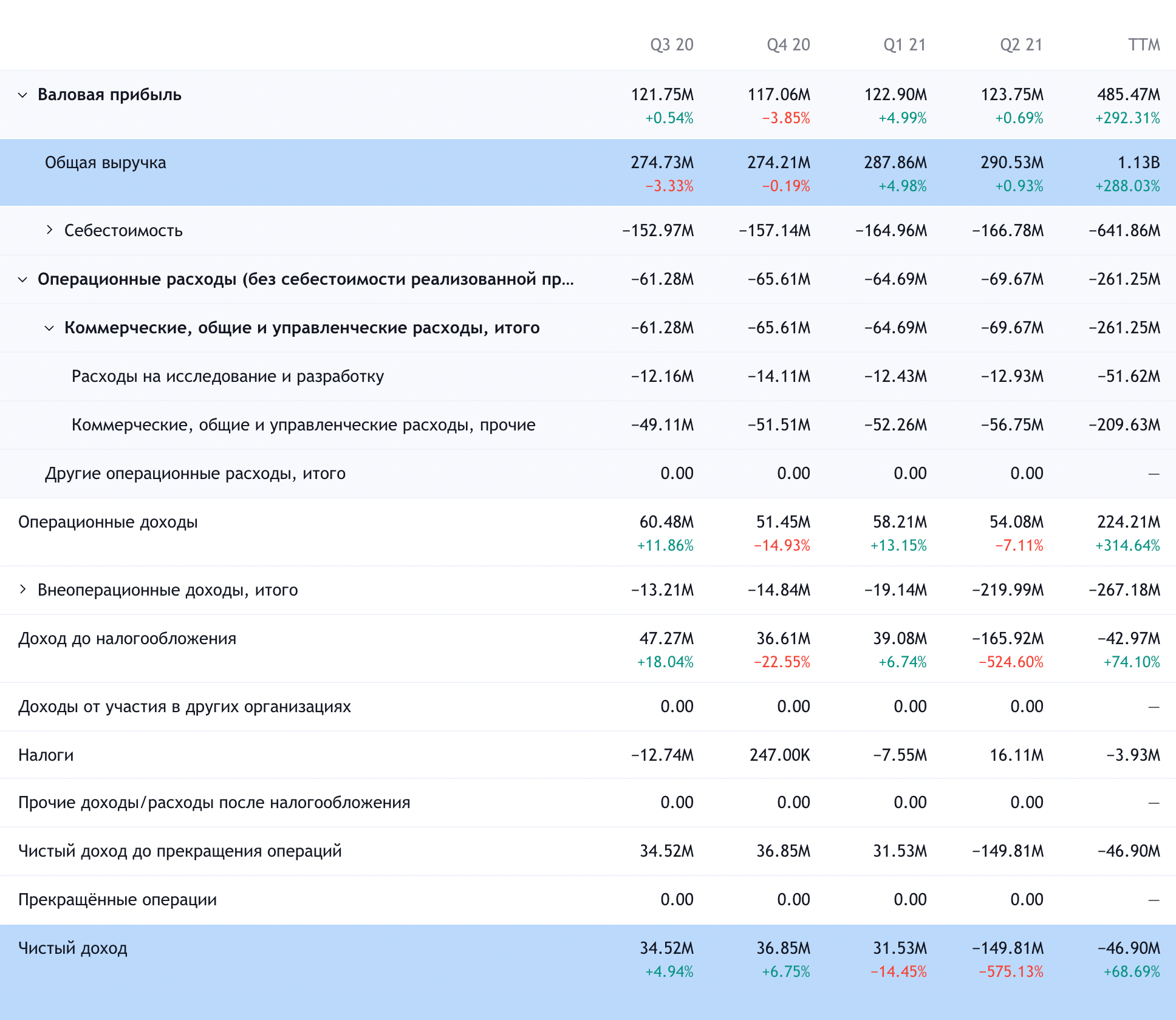
Task: Click gross profit value 117.06M
Action: click(x=779, y=95)
